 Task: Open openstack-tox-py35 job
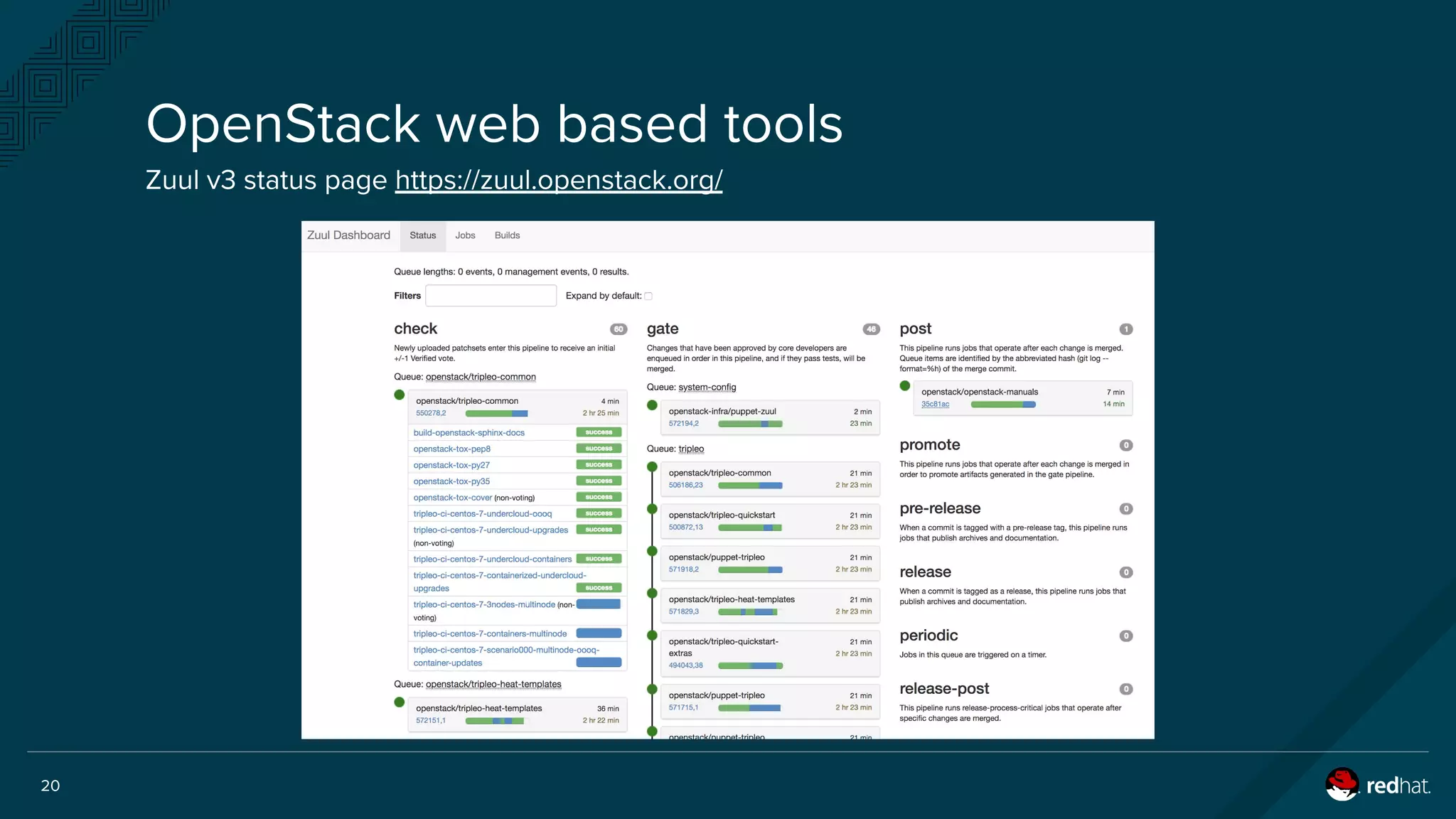click(451, 481)
